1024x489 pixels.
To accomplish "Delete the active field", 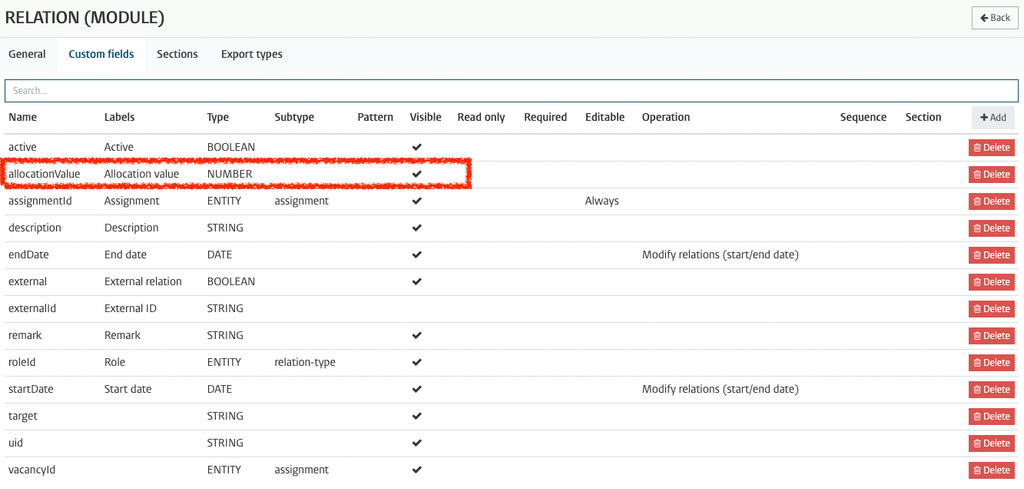I will click(x=991, y=148).
